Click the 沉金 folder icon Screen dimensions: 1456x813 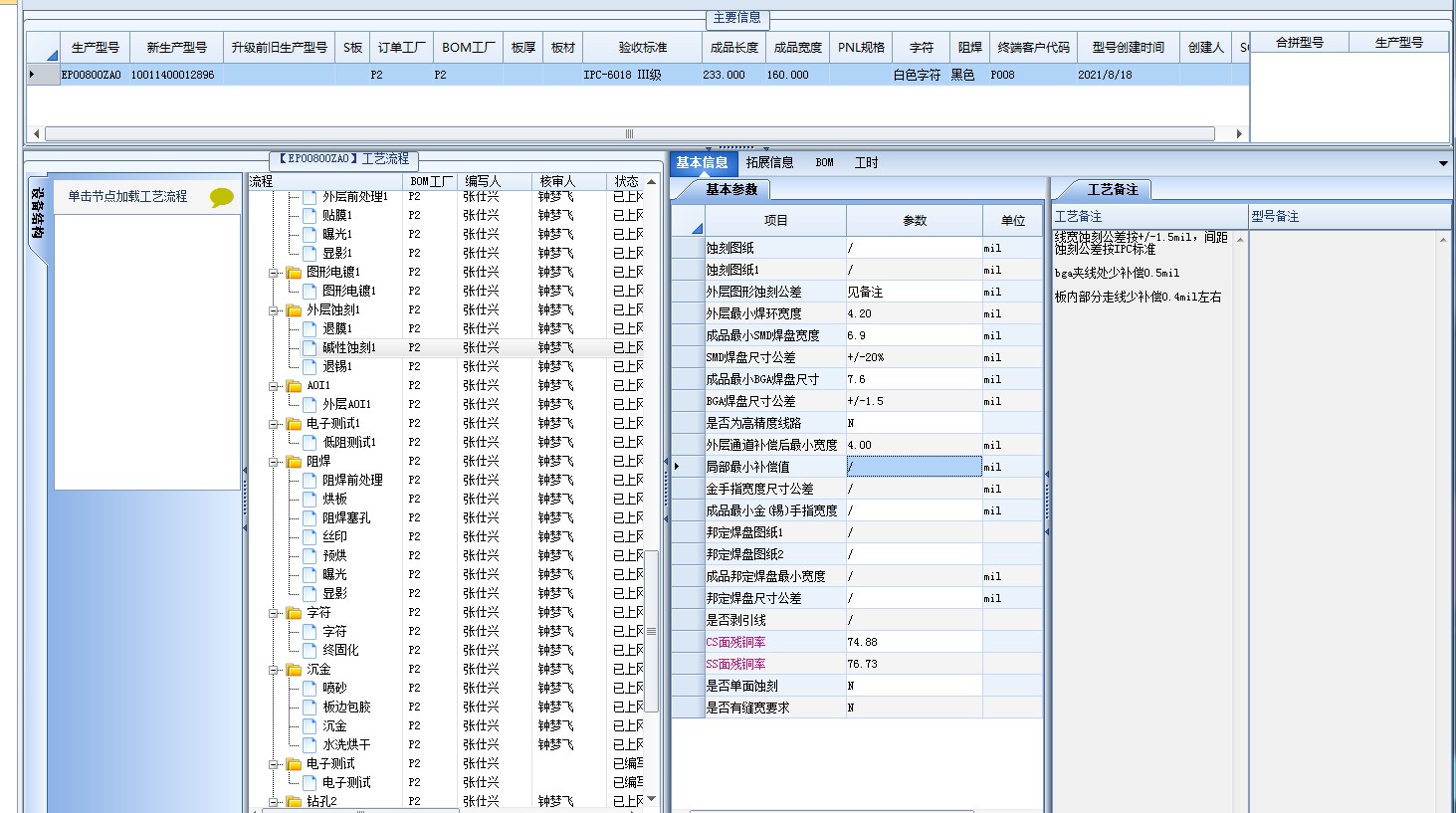[x=295, y=670]
